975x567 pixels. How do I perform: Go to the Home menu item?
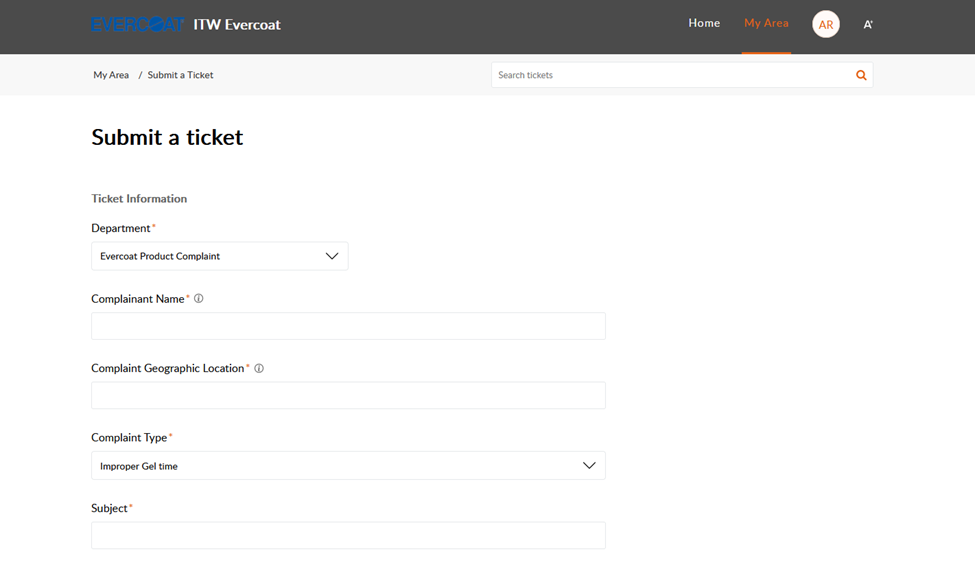tap(704, 23)
